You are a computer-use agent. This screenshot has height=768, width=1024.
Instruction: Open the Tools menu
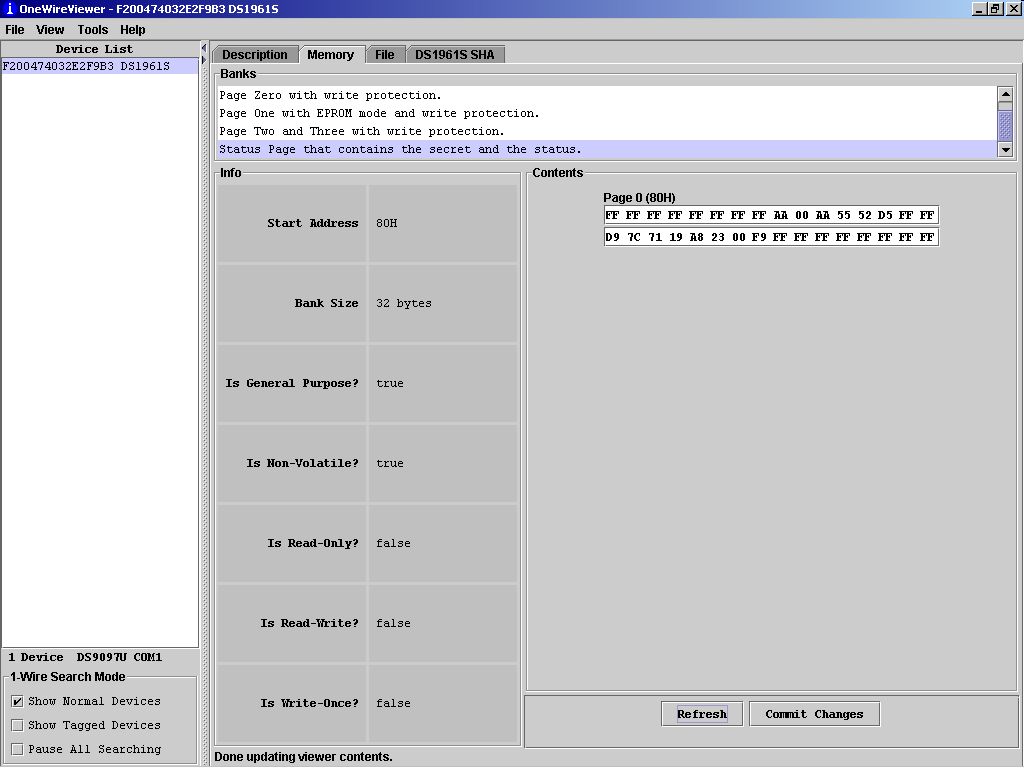coord(93,30)
